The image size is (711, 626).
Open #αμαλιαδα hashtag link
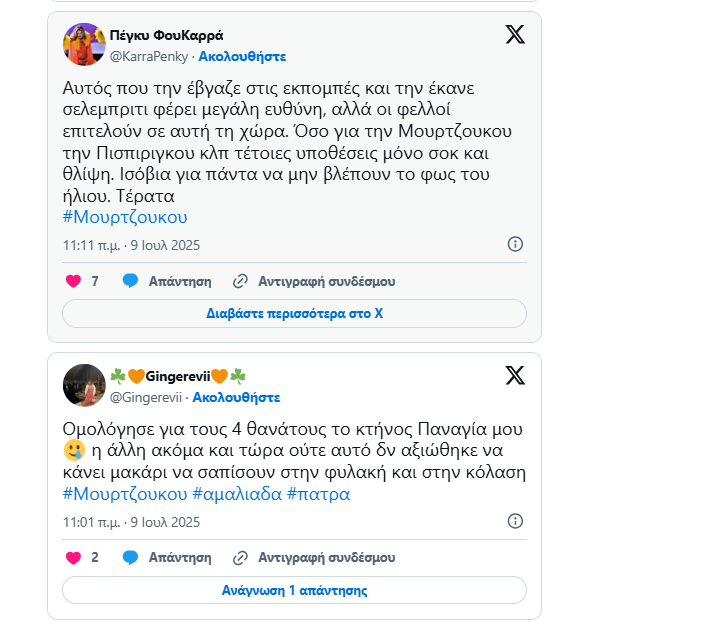pyautogui.click(x=237, y=494)
